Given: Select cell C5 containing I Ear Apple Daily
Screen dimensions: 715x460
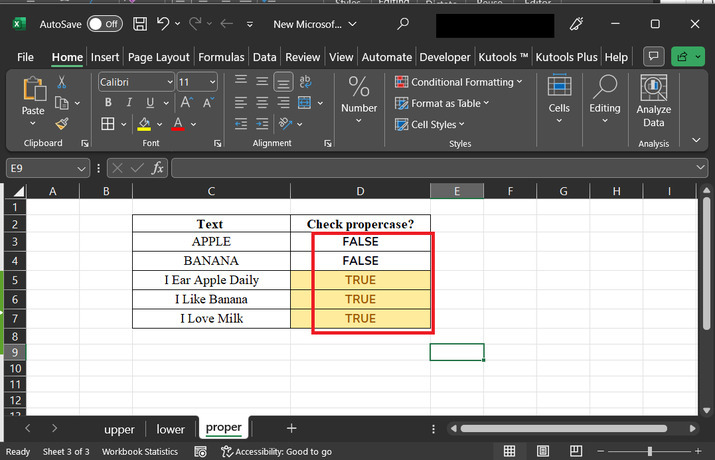Looking at the screenshot, I should tap(211, 280).
